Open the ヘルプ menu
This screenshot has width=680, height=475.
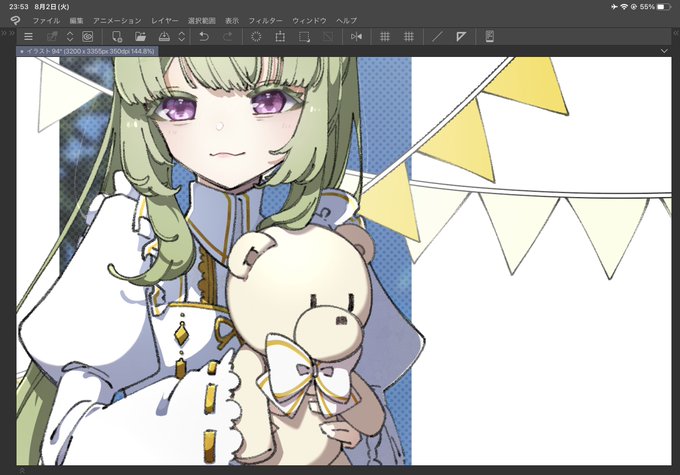pos(347,20)
